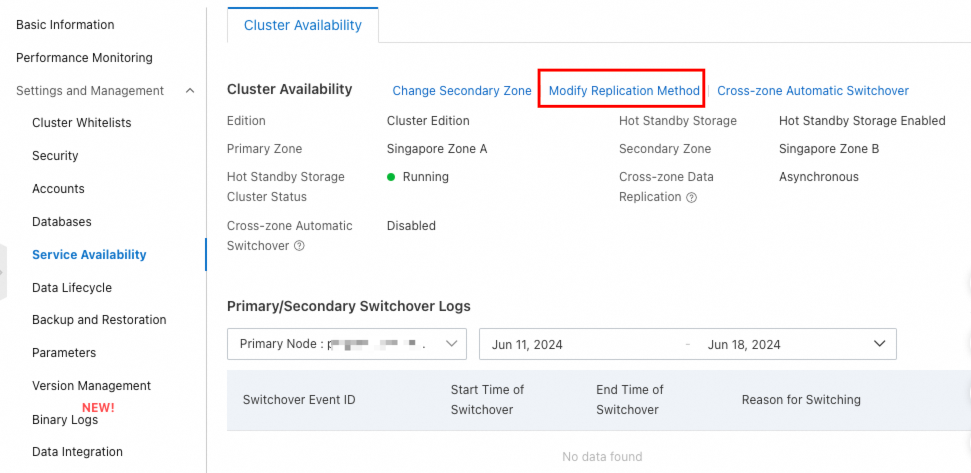Navigate to Cluster Whitelists
Viewport: 971px width, 473px height.
pyautogui.click(x=81, y=123)
